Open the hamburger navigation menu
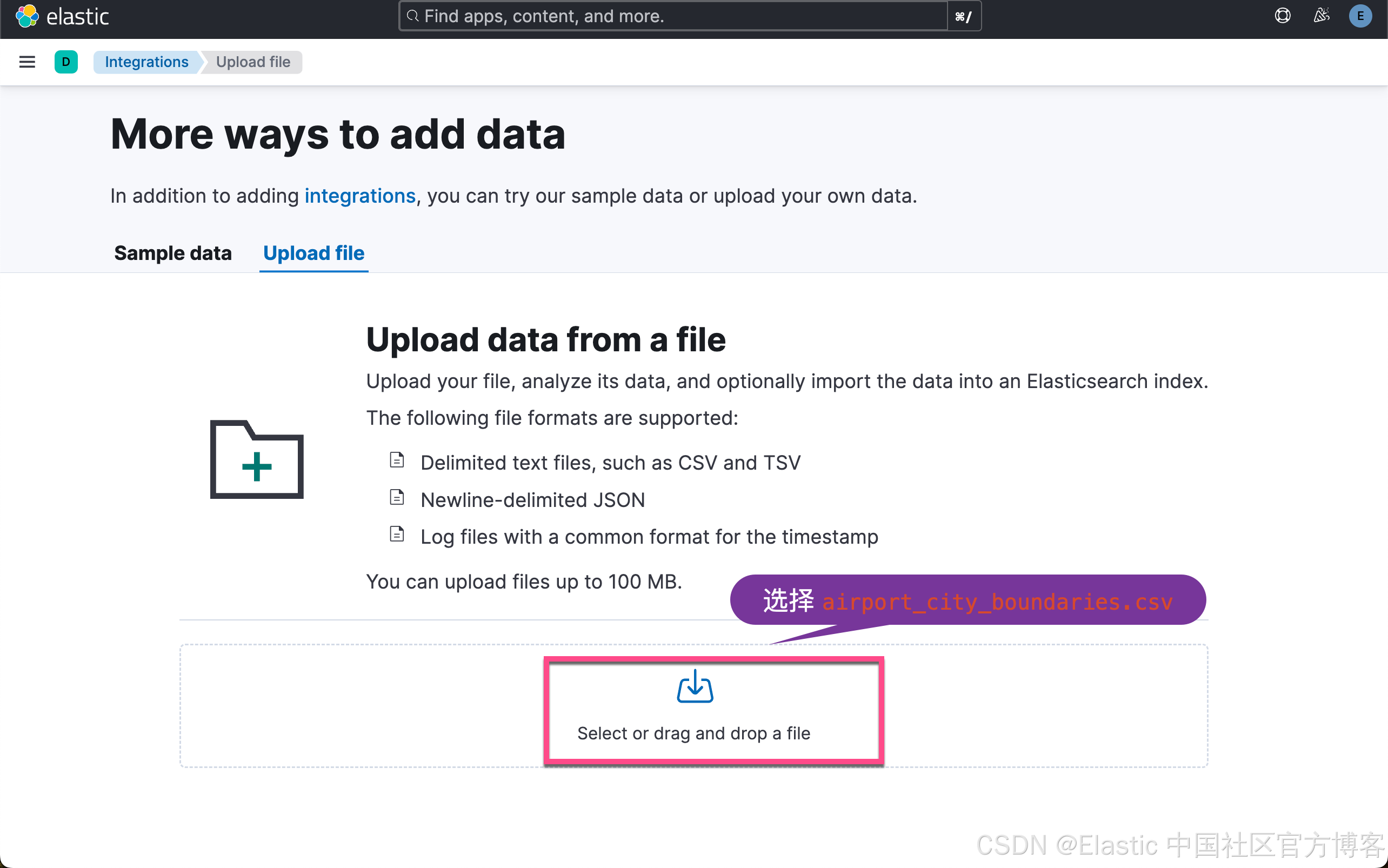Screen dimensions: 1388x868 pos(26,62)
